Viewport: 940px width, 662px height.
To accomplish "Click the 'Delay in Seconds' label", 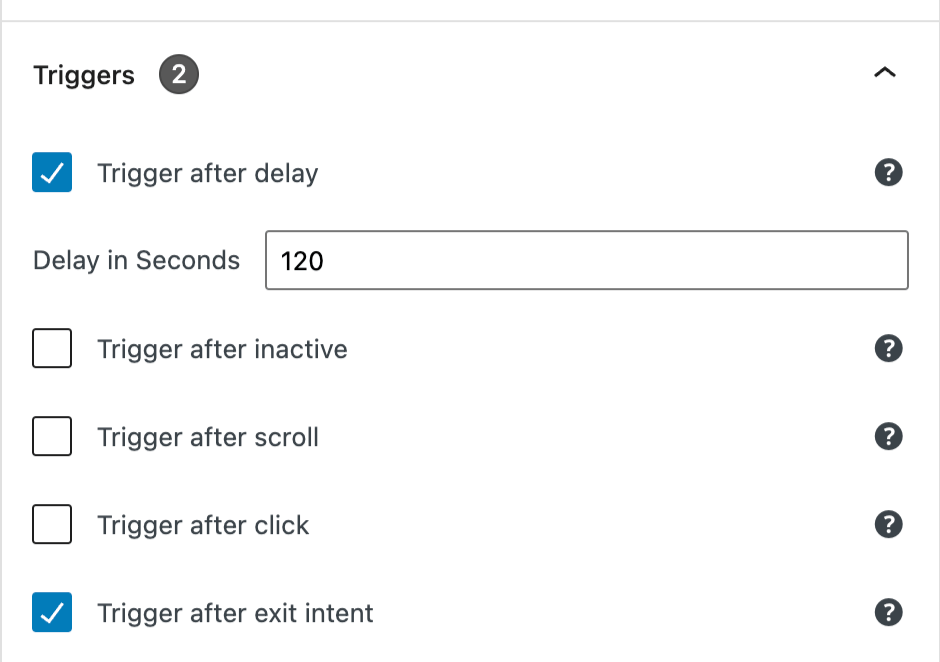I will [136, 261].
